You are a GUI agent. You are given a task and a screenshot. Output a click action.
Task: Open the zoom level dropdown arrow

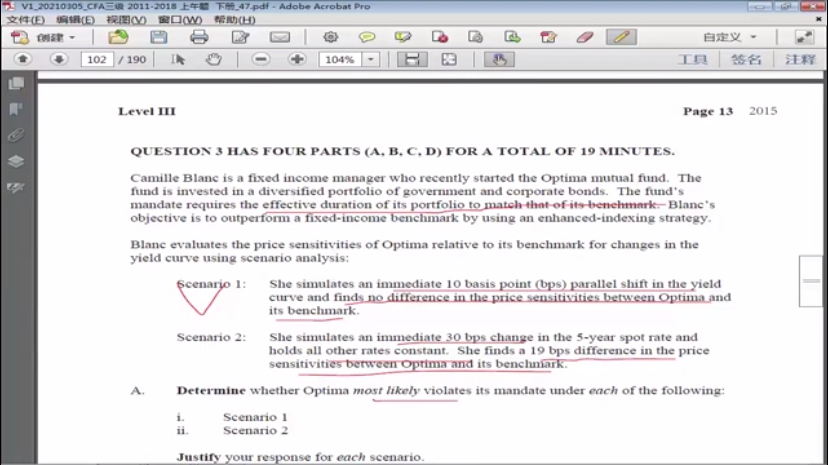[x=371, y=59]
